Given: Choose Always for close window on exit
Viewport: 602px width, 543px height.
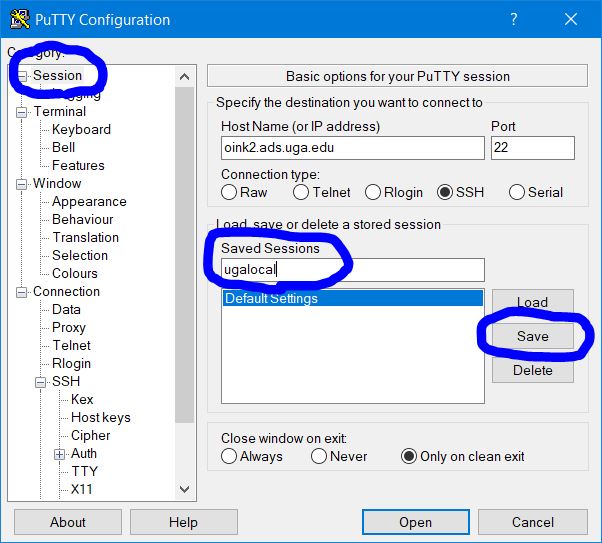Looking at the screenshot, I should click(229, 456).
